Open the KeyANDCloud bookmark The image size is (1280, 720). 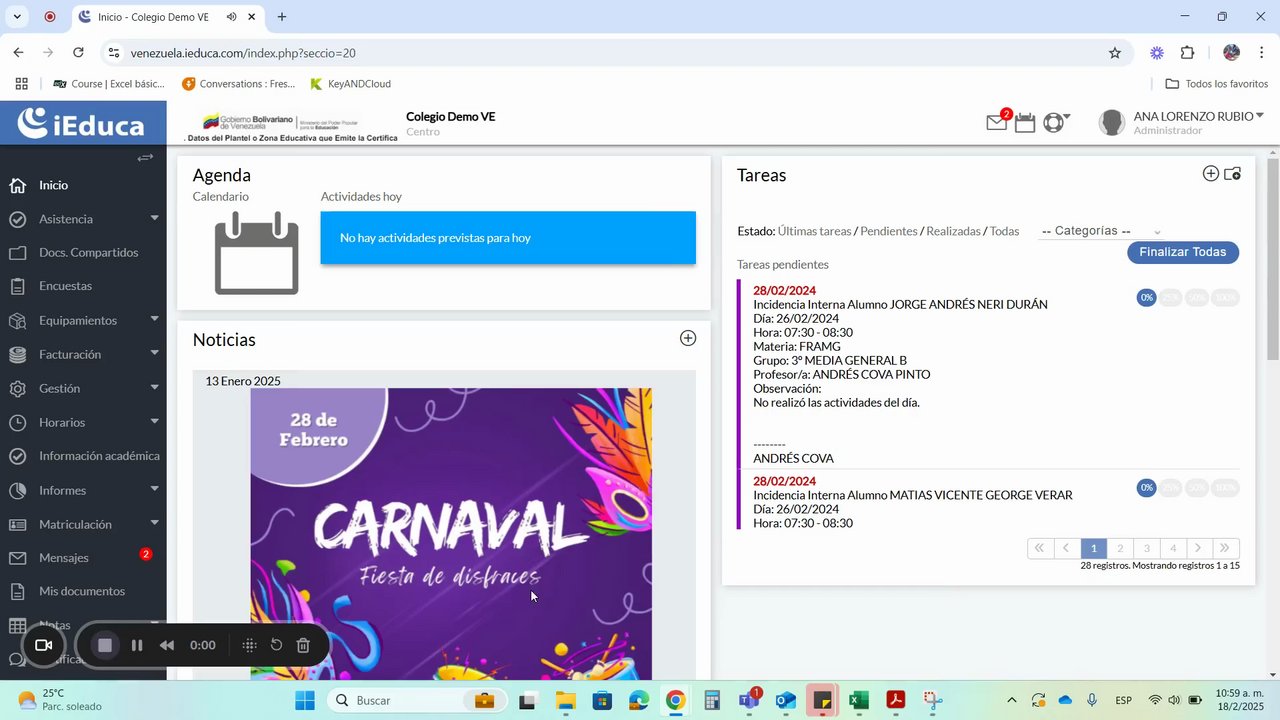coord(350,84)
